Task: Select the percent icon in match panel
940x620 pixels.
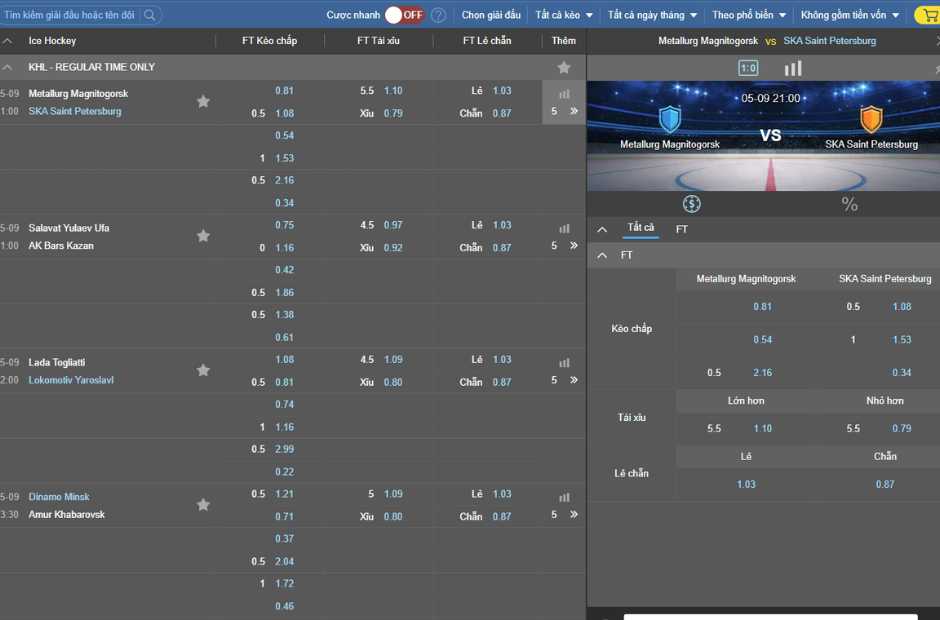Action: coord(849,204)
